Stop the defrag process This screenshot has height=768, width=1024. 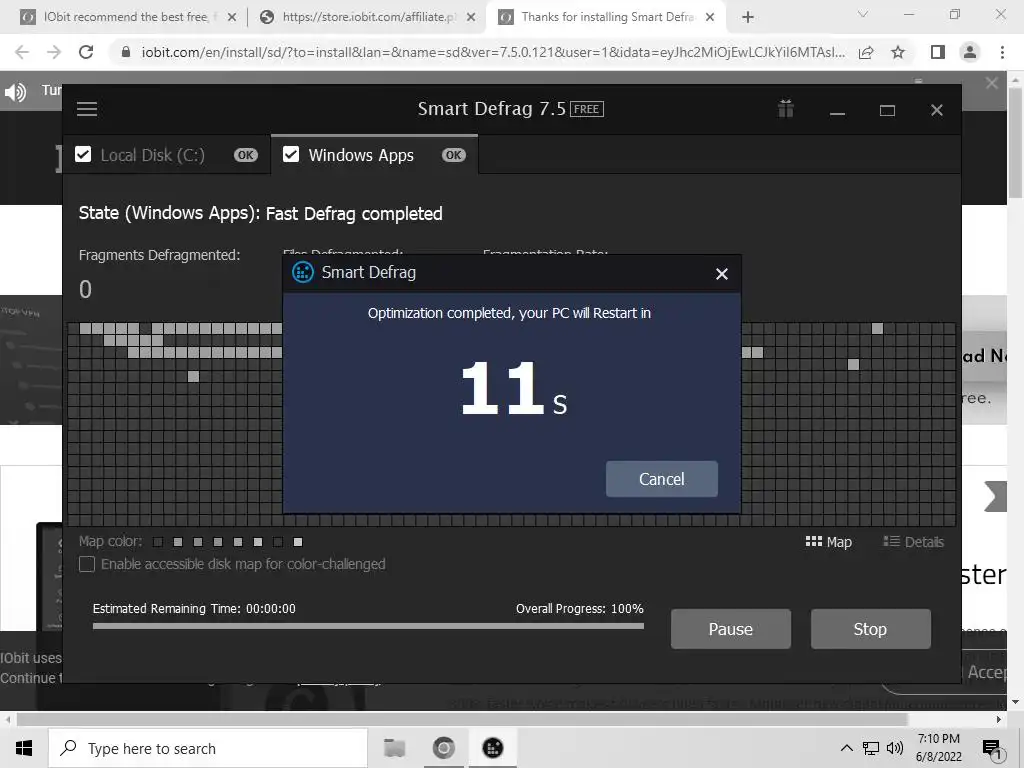click(871, 629)
